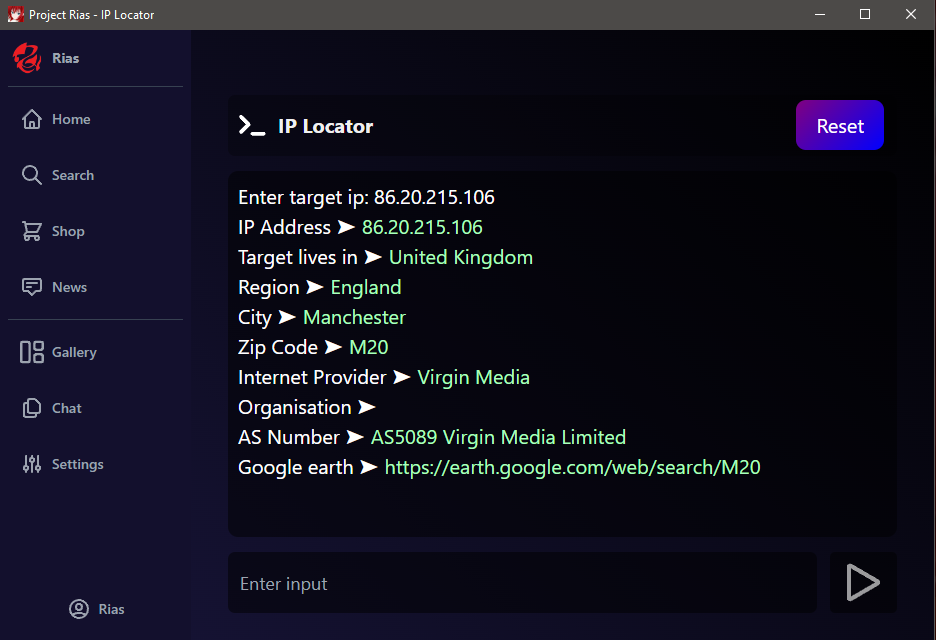Image resolution: width=936 pixels, height=640 pixels.
Task: Click the Rias profile name at the bottom
Action: 111,609
